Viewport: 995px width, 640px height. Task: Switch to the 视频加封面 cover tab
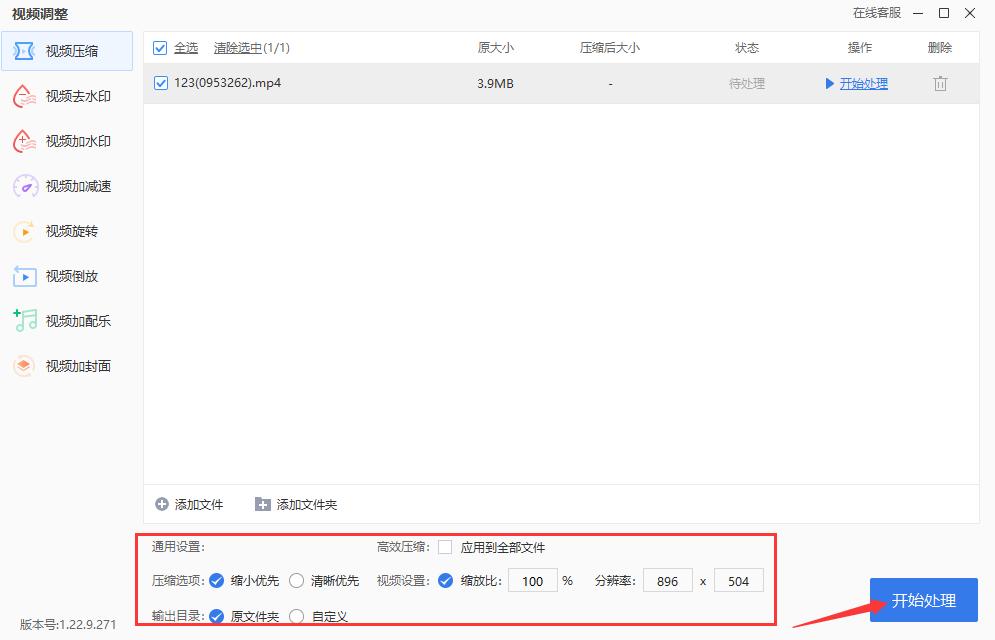pyautogui.click(x=66, y=366)
